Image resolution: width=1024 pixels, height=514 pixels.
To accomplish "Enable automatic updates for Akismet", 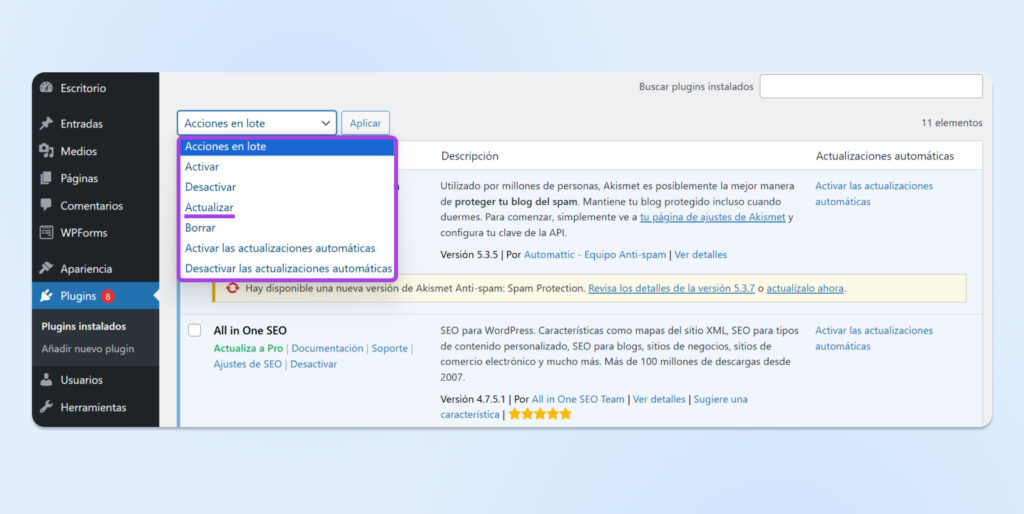I will (874, 194).
